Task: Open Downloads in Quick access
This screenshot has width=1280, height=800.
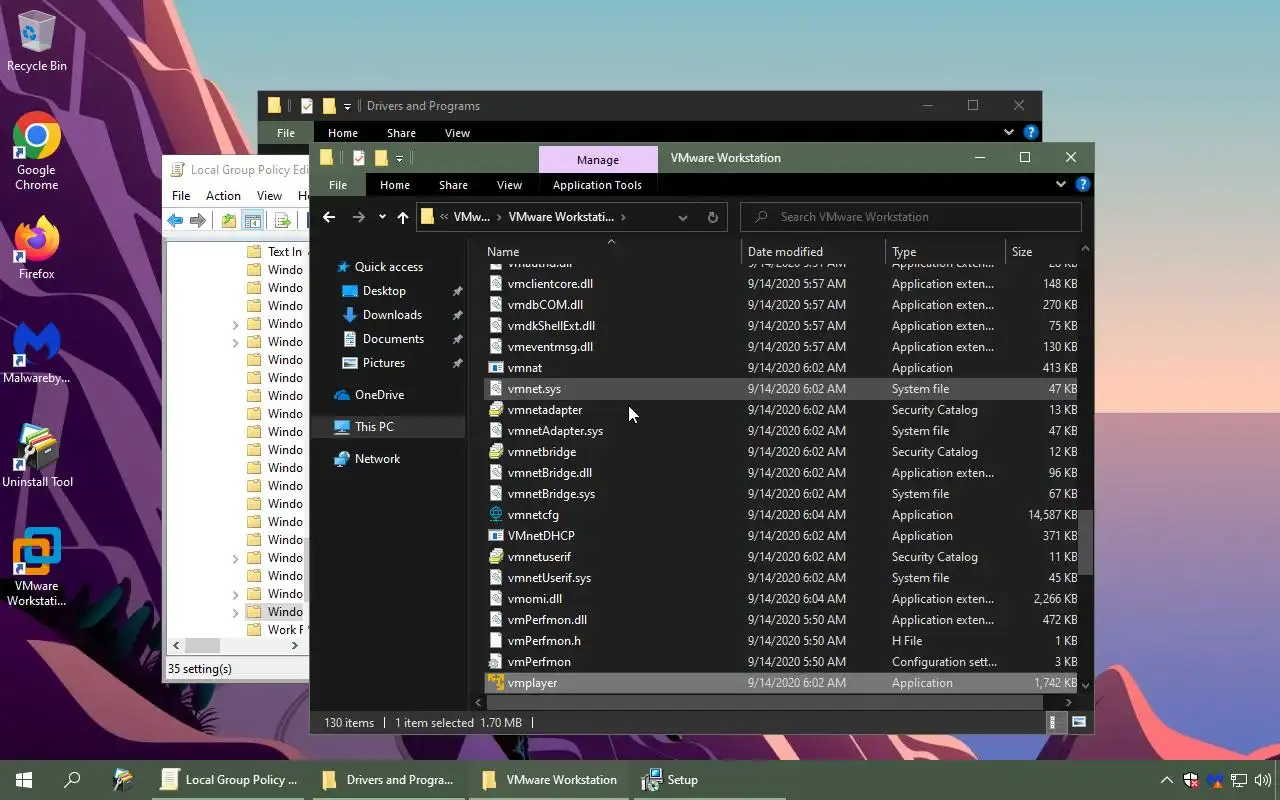Action: click(392, 315)
